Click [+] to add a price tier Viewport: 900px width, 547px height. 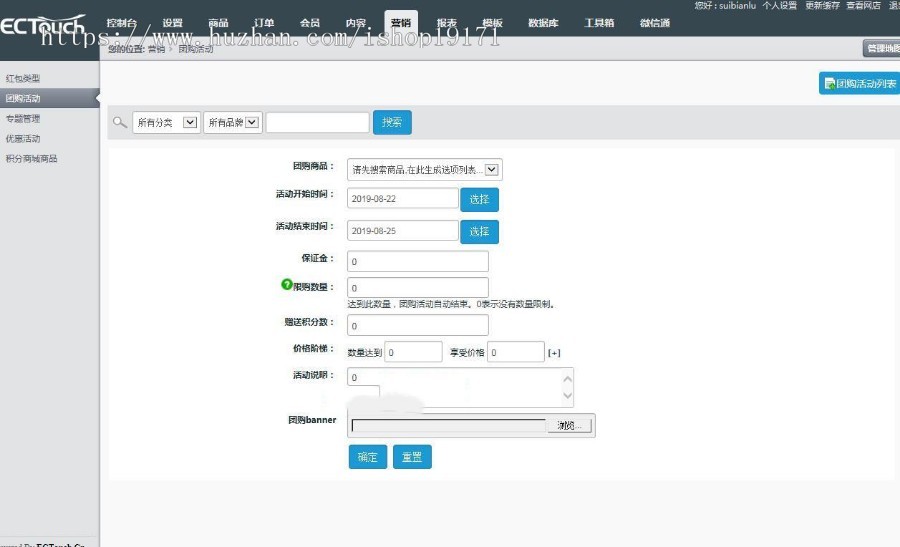[554, 352]
